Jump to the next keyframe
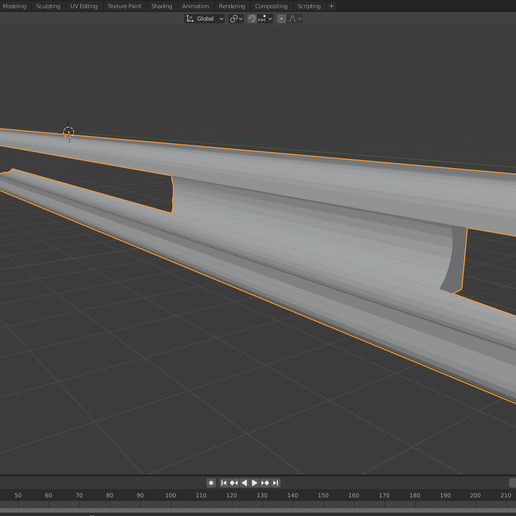This screenshot has height=516, width=516. pyautogui.click(x=265, y=483)
